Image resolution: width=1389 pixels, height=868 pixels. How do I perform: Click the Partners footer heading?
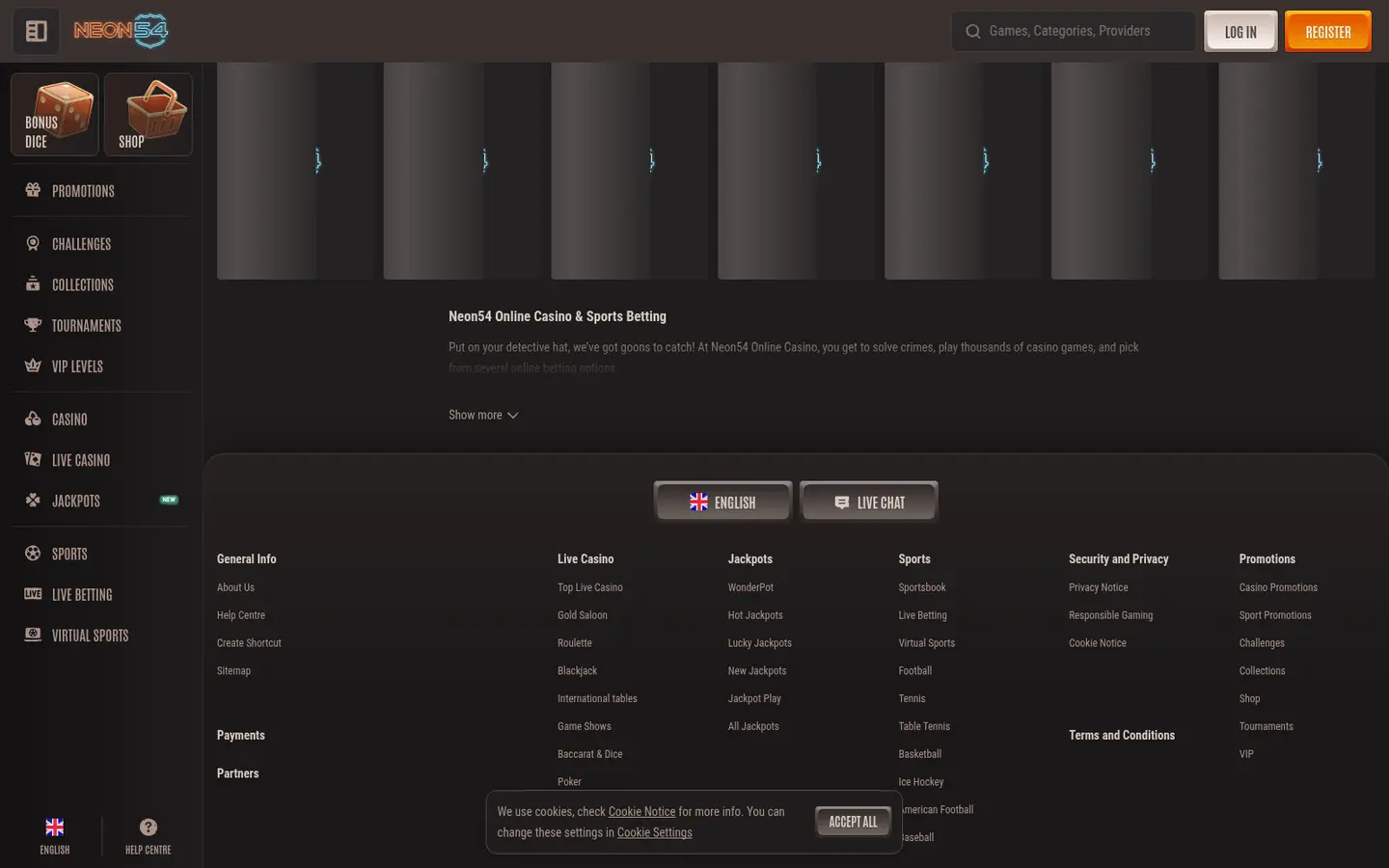[237, 773]
